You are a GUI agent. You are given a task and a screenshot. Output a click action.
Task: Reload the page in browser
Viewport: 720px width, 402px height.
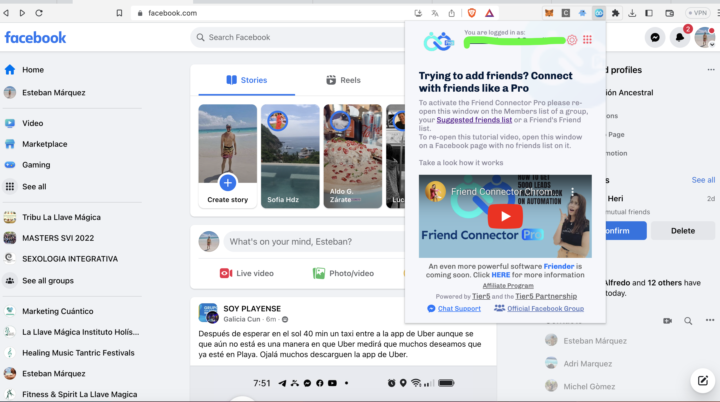(39, 13)
